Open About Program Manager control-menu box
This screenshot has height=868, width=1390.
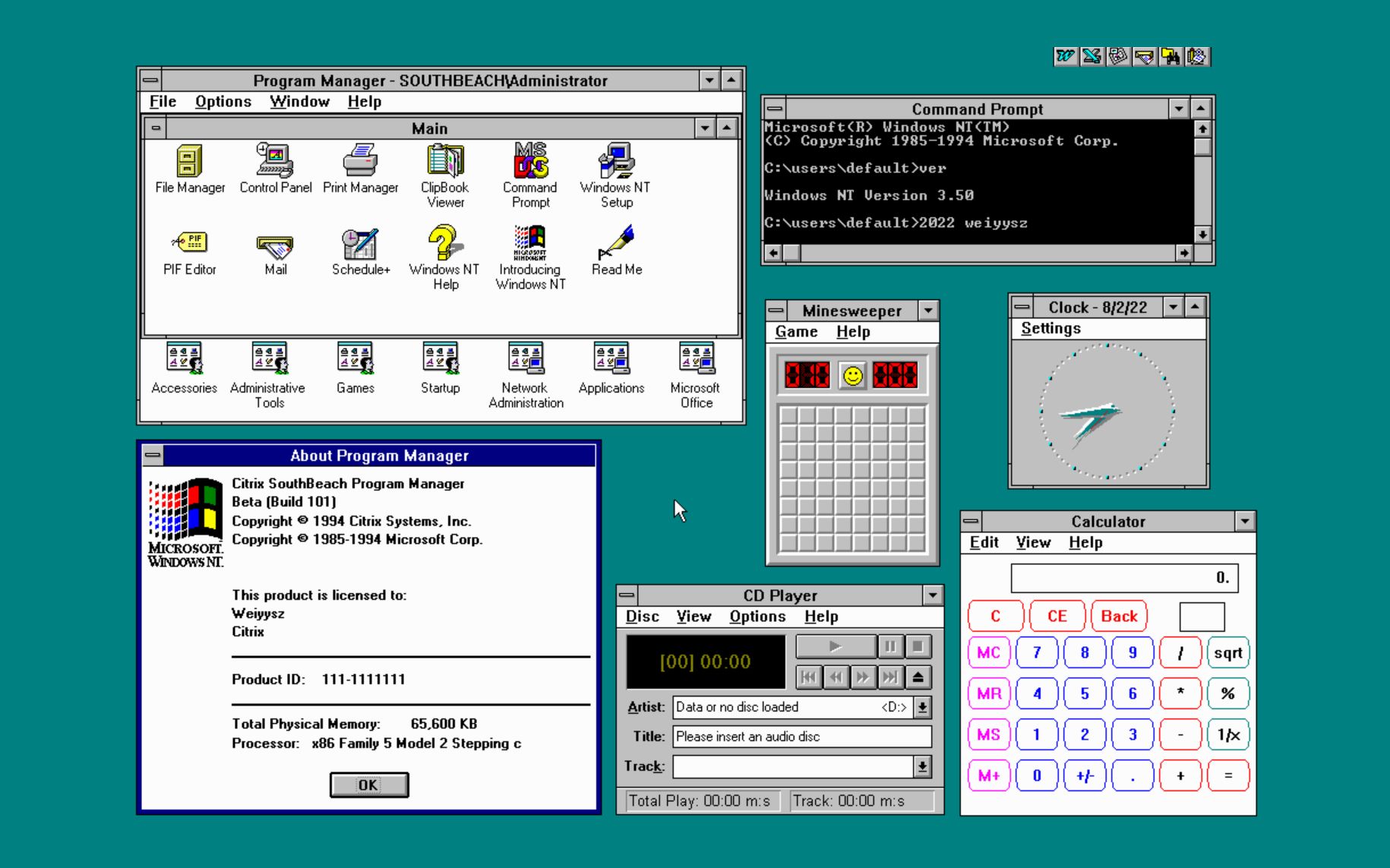click(153, 456)
